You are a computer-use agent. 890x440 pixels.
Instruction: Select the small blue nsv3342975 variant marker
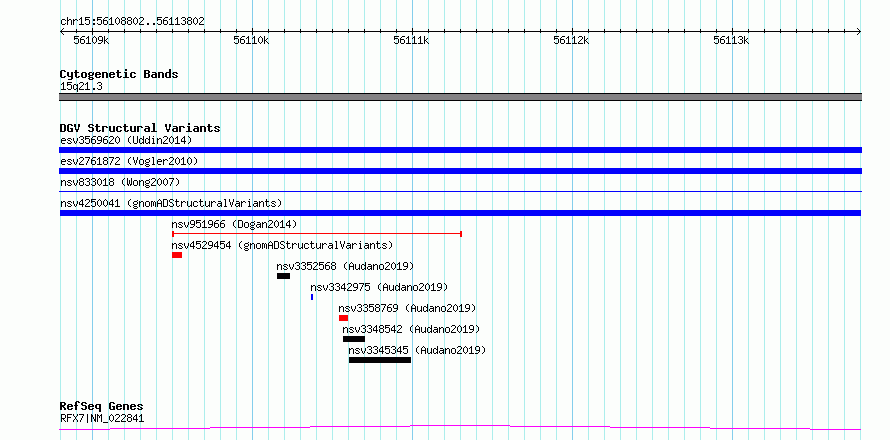pos(312,297)
